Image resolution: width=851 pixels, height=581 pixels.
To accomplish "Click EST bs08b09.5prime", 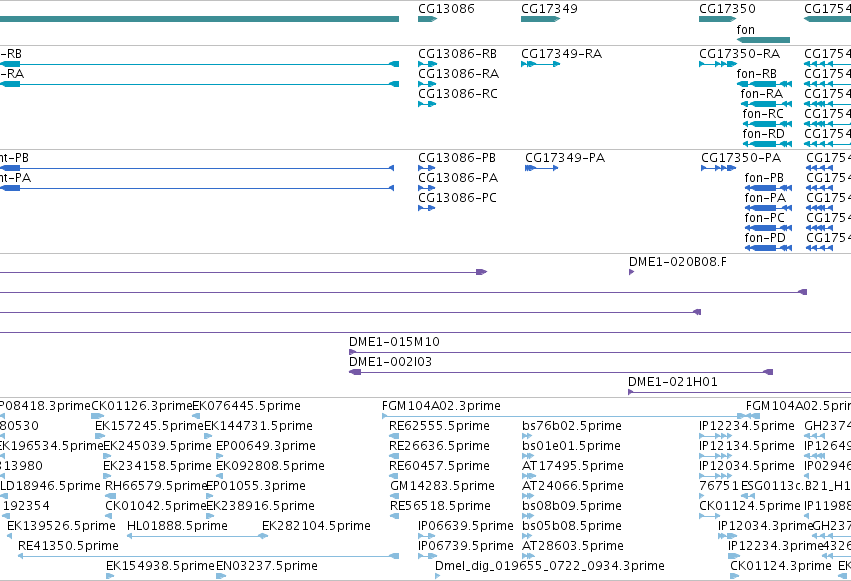I will 571,506.
